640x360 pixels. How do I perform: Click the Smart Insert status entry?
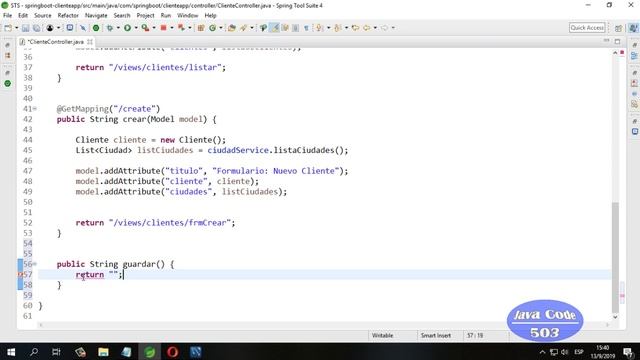point(436,336)
